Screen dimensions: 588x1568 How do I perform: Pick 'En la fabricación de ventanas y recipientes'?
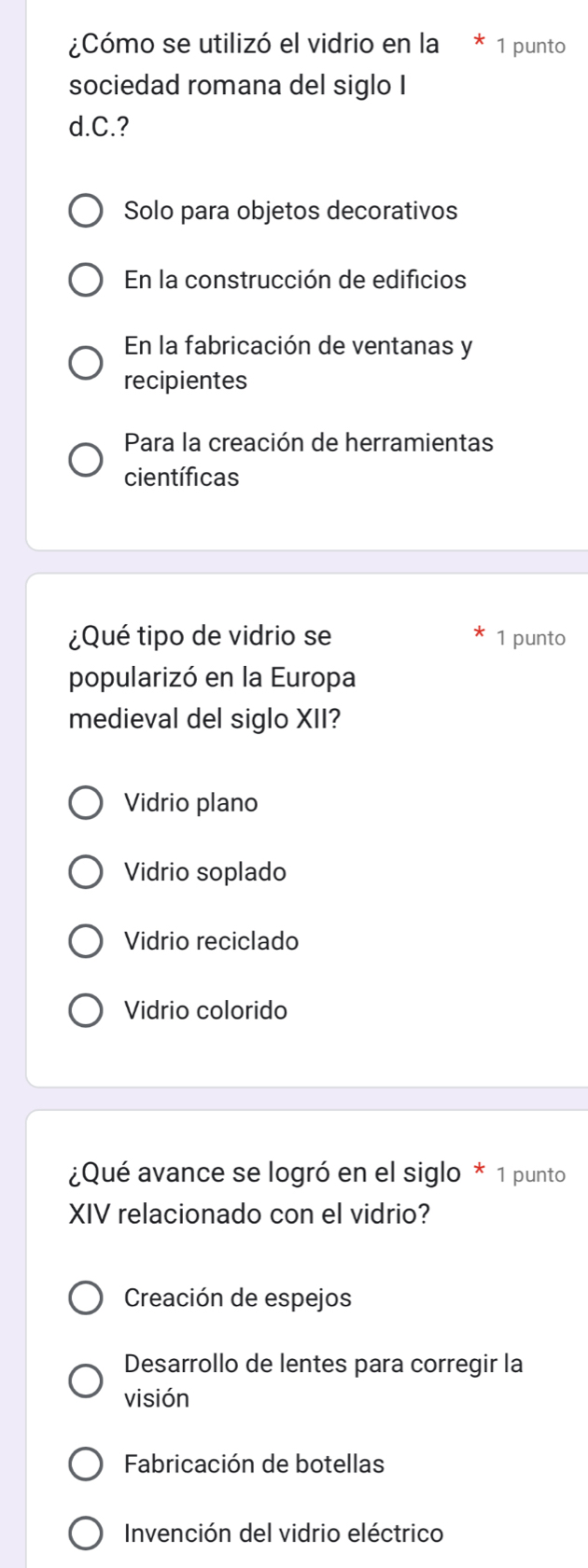pyautogui.click(x=87, y=363)
